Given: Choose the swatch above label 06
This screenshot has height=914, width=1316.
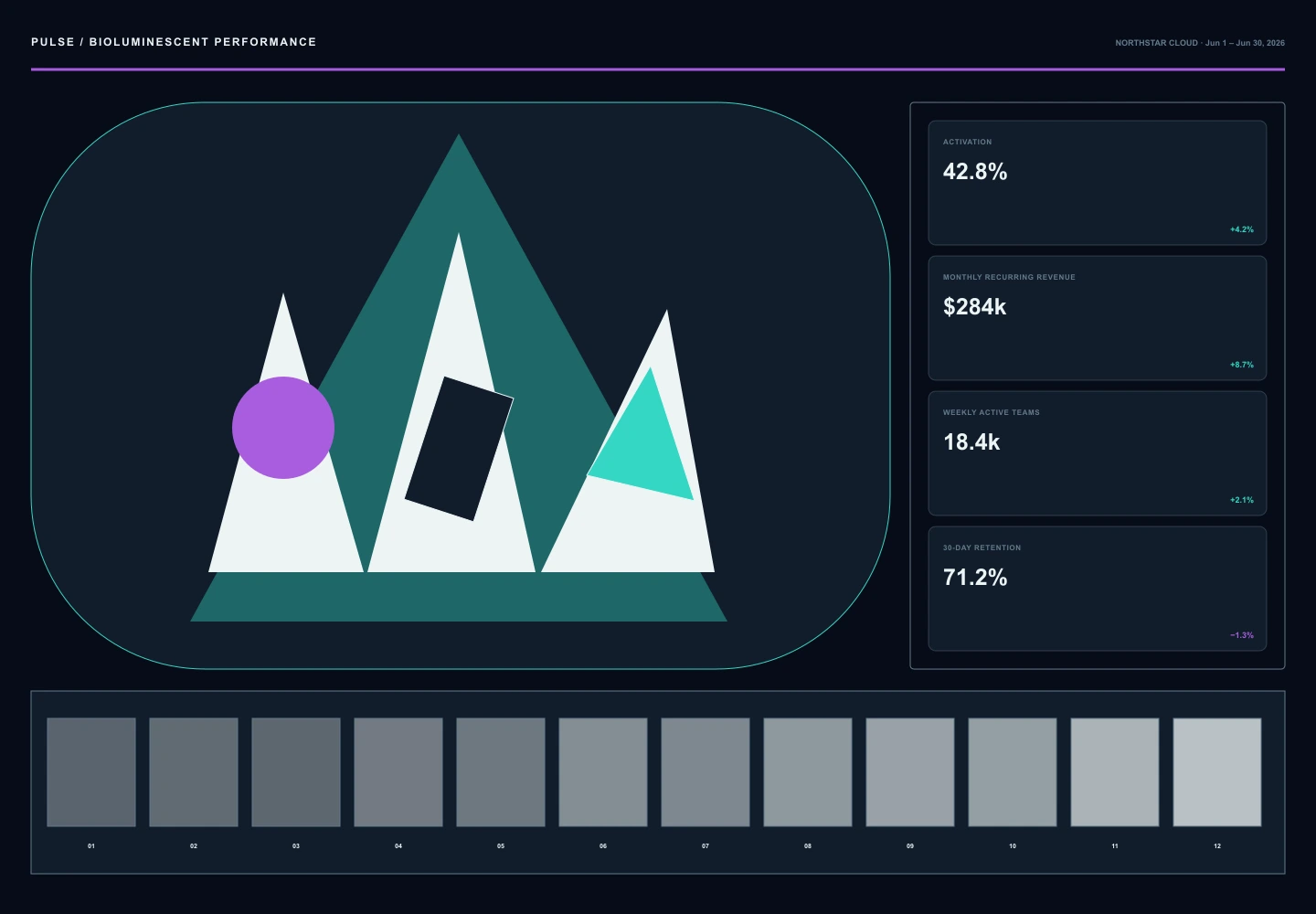Looking at the screenshot, I should [603, 772].
